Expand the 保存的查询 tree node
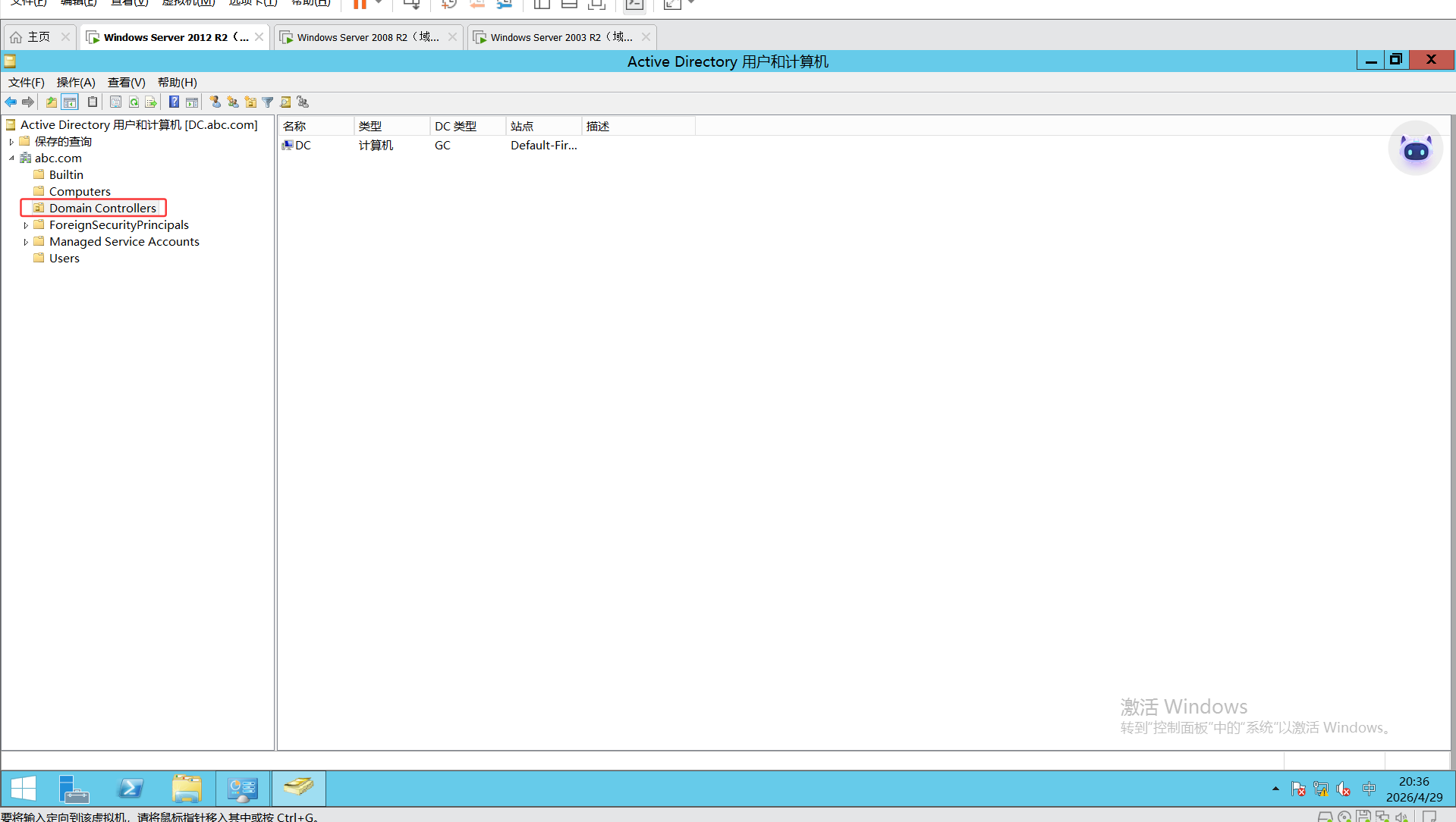Image resolution: width=1456 pixels, height=822 pixels. (x=11, y=142)
